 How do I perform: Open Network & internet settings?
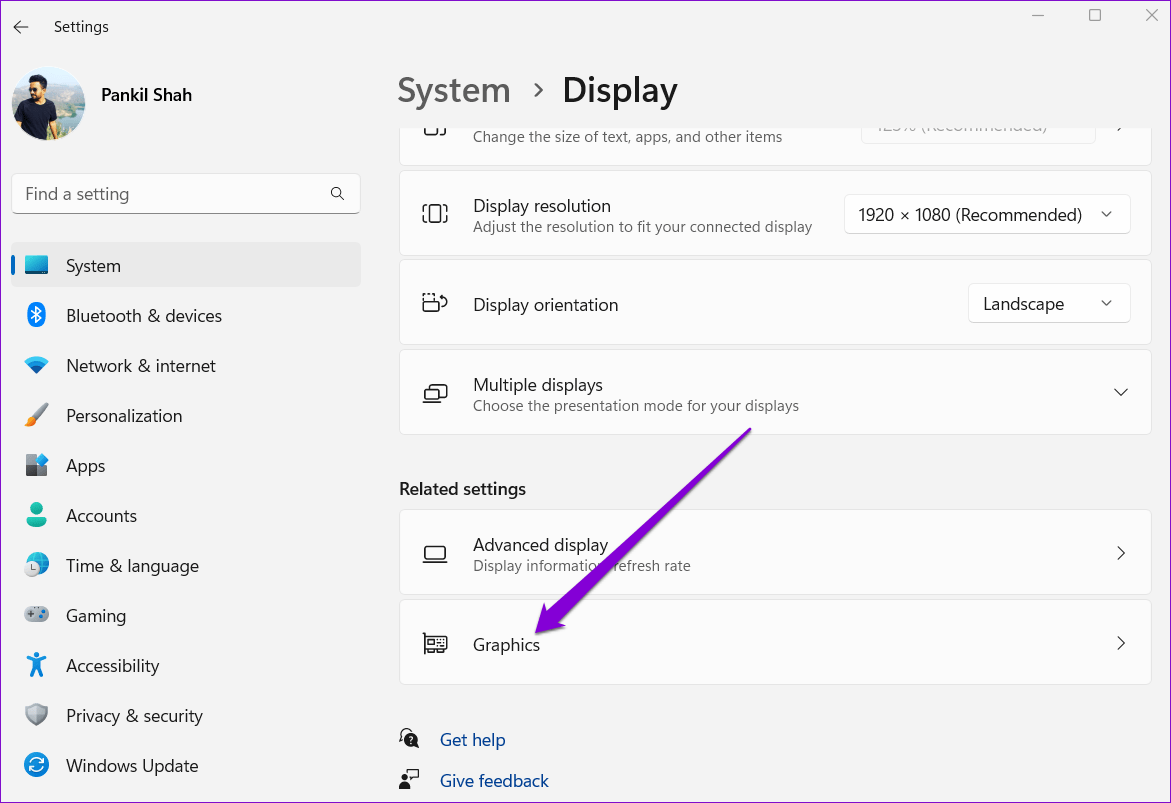coord(140,366)
